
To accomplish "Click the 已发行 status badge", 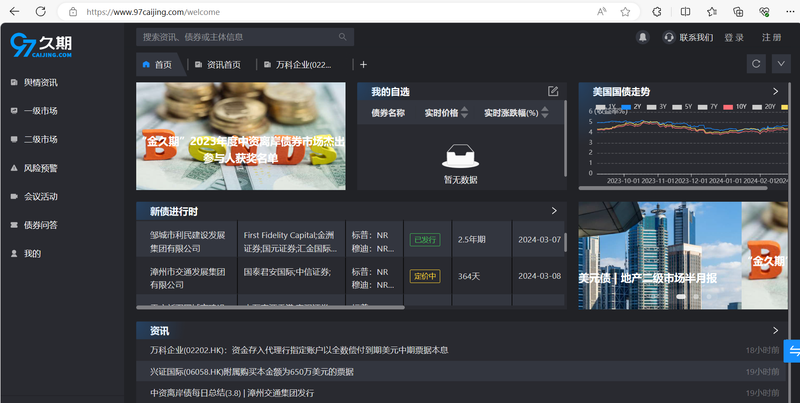I will pyautogui.click(x=425, y=240).
